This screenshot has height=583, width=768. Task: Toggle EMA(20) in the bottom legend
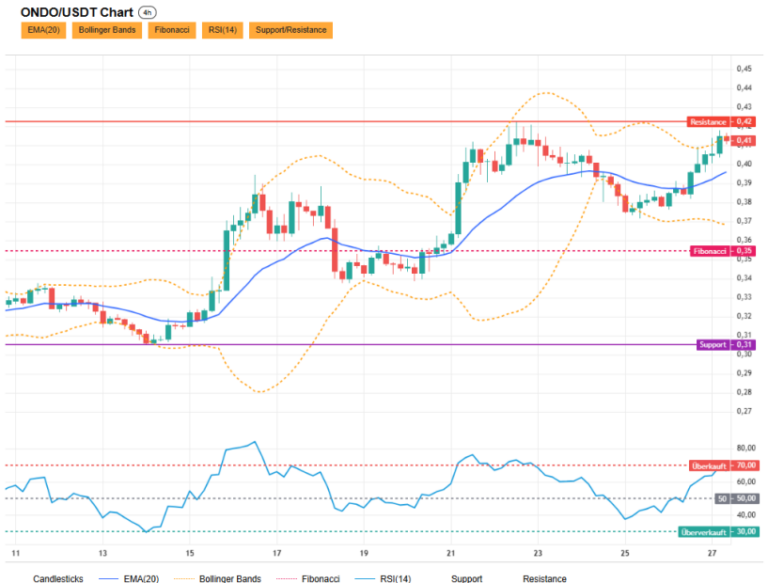point(129,579)
